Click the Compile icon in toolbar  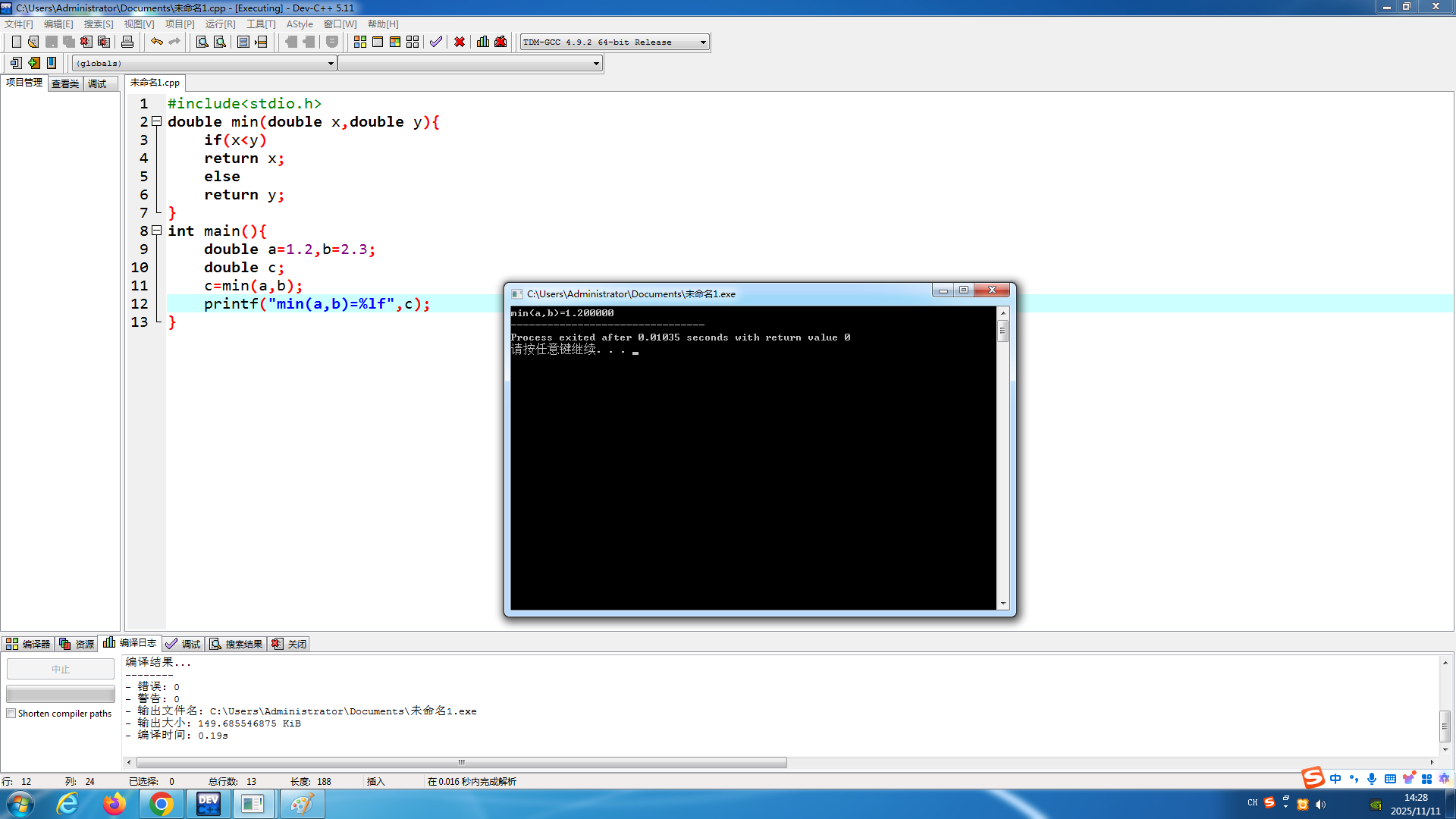pyautogui.click(x=360, y=42)
